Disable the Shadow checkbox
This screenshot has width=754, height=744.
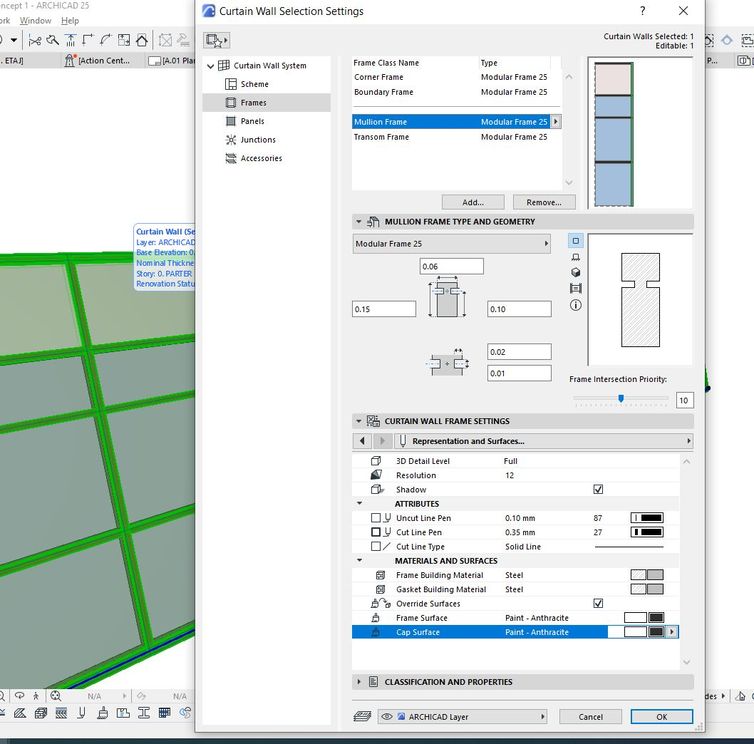coord(598,490)
